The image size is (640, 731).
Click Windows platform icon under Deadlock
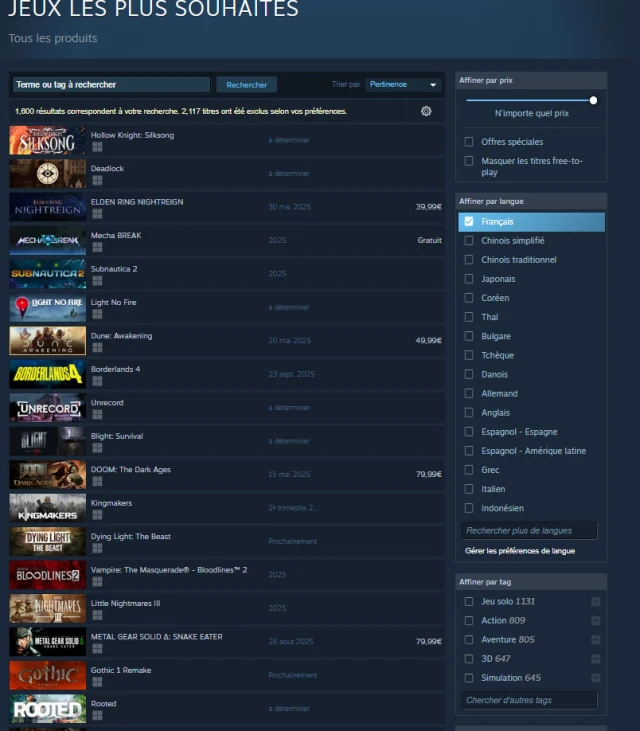(x=97, y=180)
